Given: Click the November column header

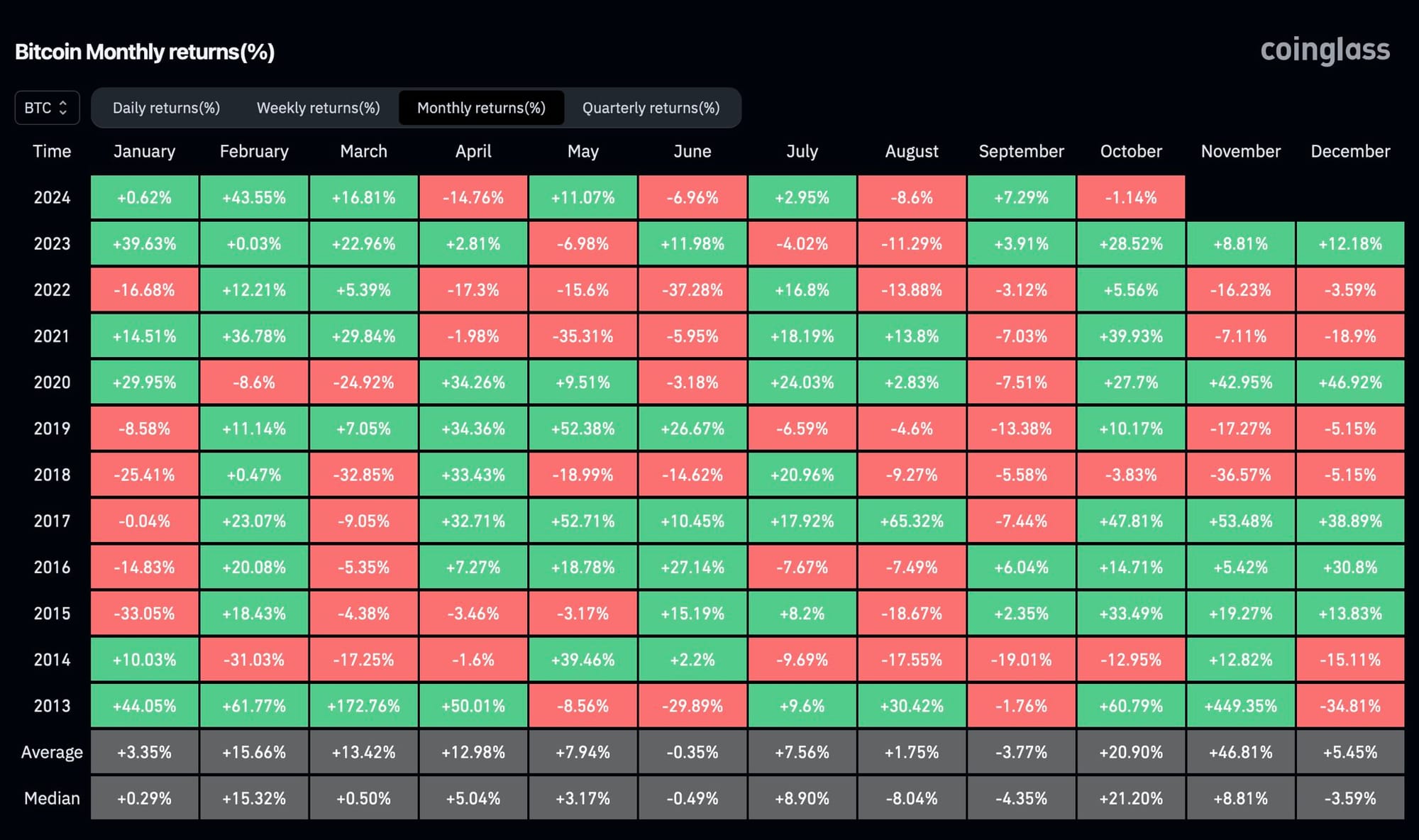Looking at the screenshot, I should [x=1240, y=151].
